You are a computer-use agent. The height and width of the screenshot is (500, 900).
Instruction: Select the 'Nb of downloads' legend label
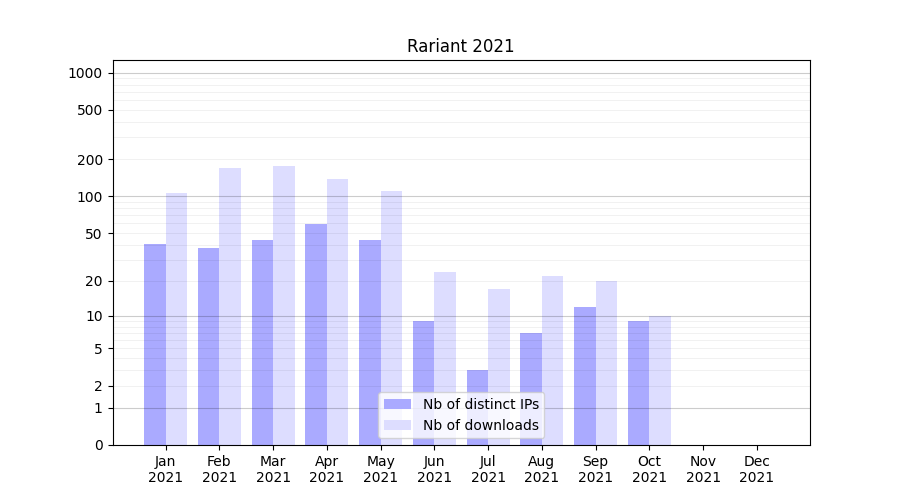coord(480,425)
